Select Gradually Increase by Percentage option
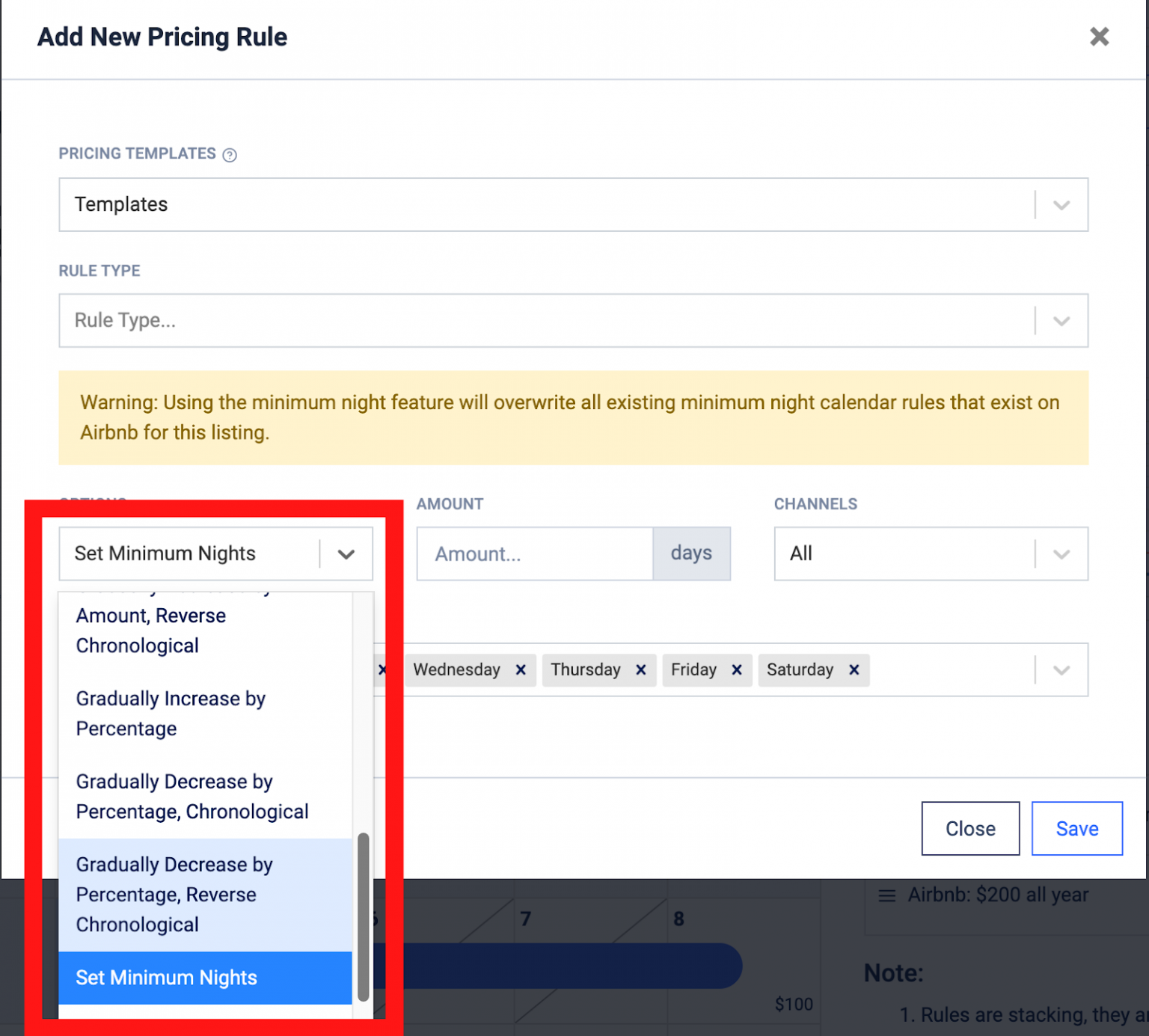Screen dimensions: 1149x1036 171,713
